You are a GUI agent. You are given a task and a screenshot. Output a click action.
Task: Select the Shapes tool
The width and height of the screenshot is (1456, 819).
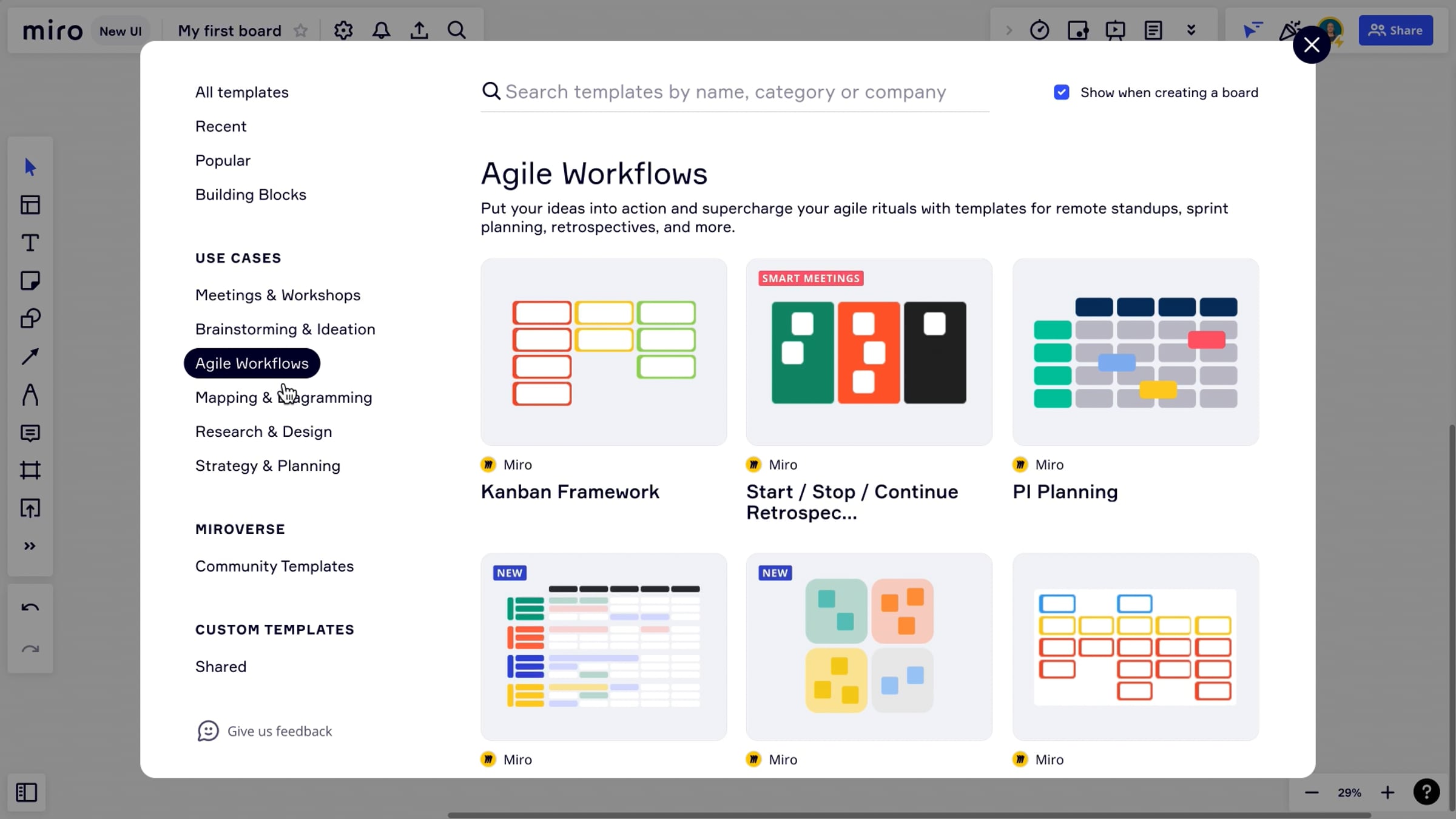(x=30, y=318)
